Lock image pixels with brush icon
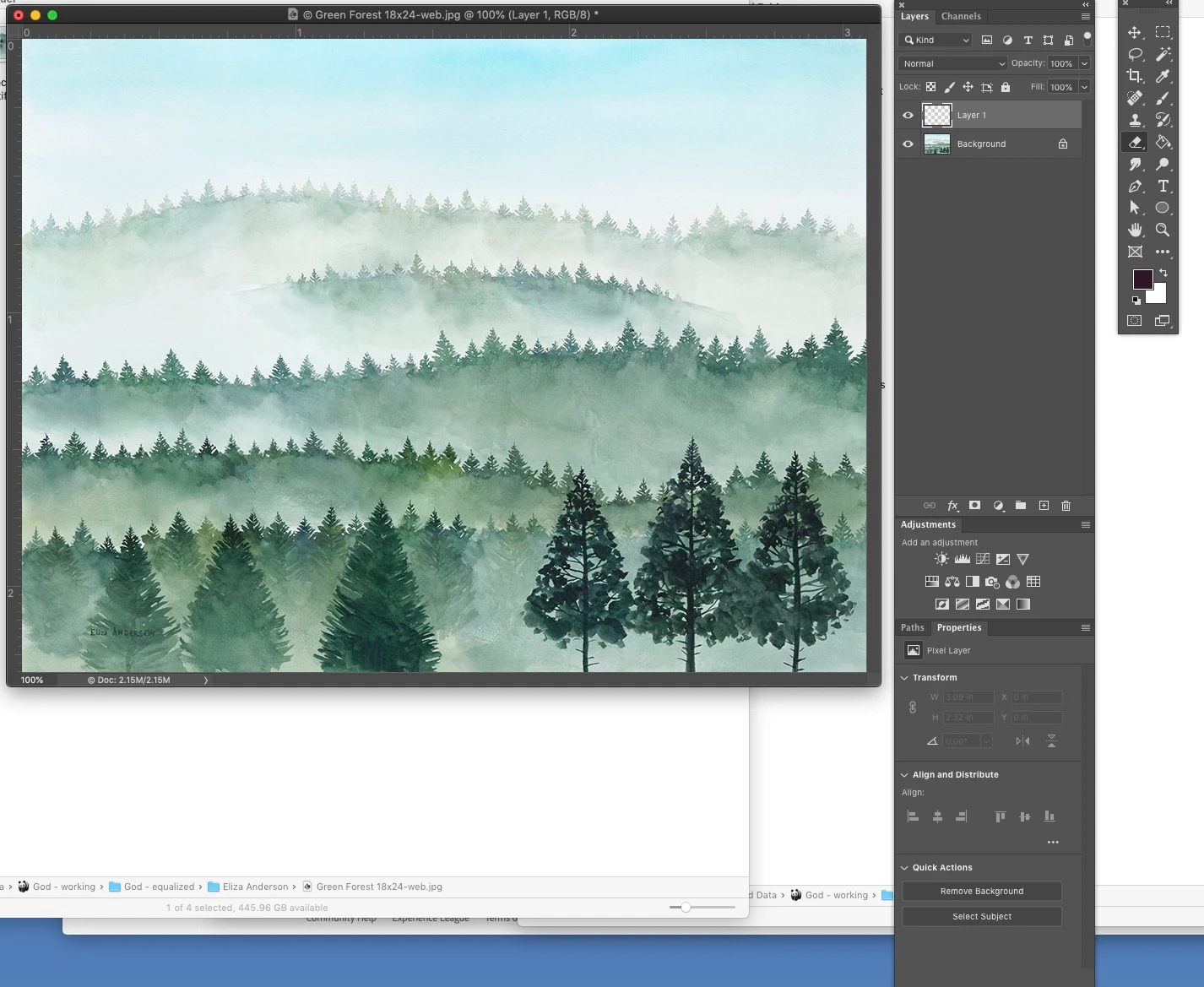1204x987 pixels. coord(949,87)
